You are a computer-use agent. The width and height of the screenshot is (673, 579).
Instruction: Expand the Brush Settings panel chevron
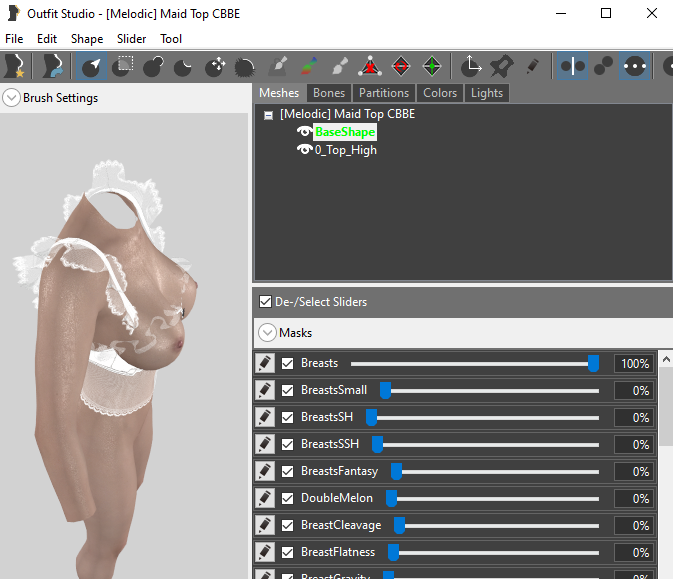(x=12, y=98)
